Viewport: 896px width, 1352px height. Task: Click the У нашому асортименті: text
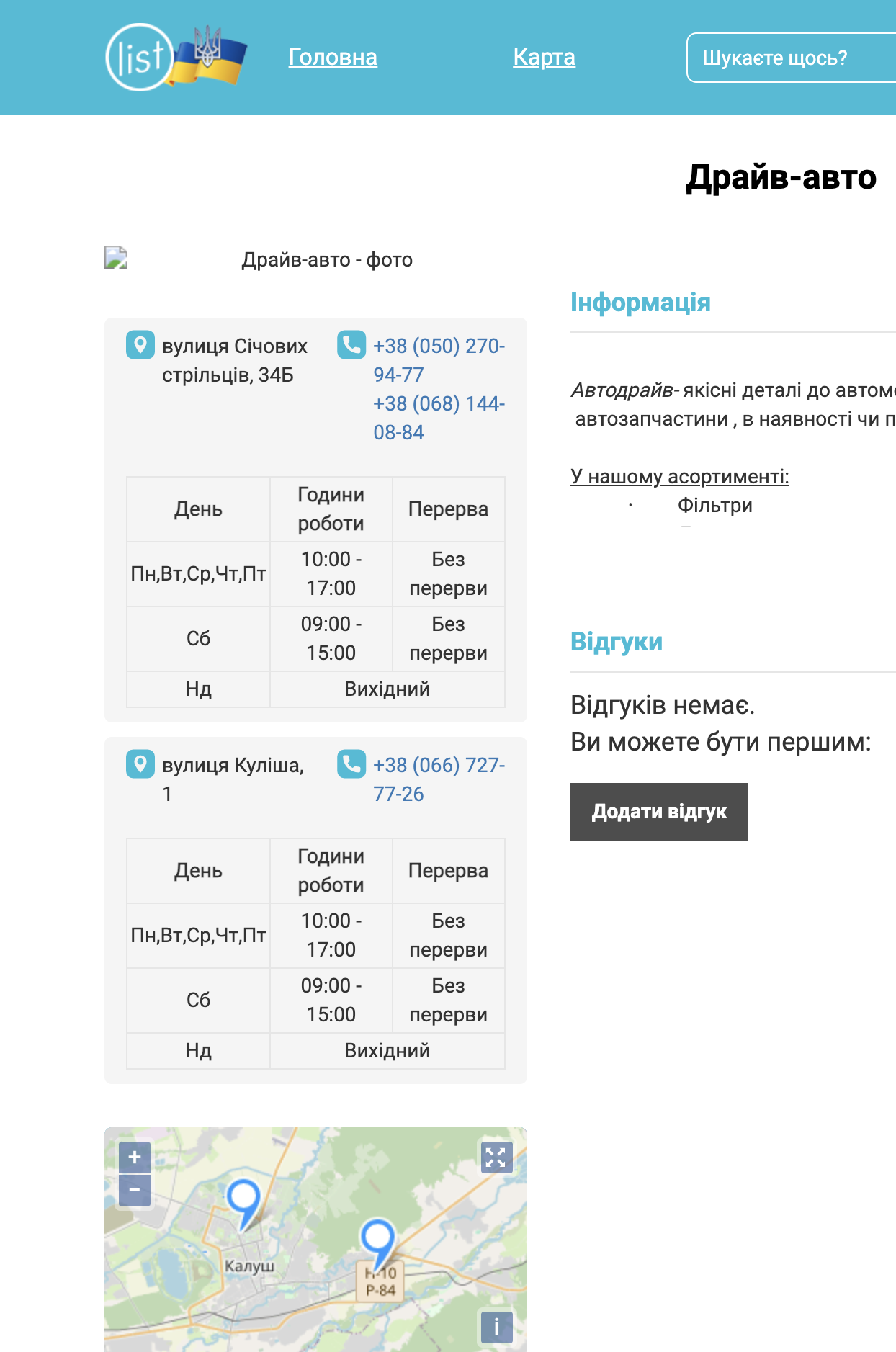point(680,476)
